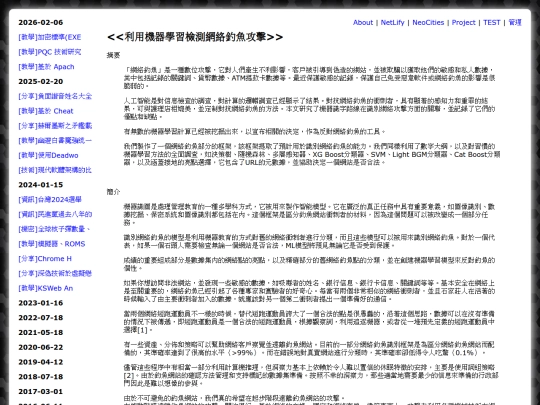Expand the 2019-04-12 date group
Viewport: 540px width, 405px height.
[41, 362]
